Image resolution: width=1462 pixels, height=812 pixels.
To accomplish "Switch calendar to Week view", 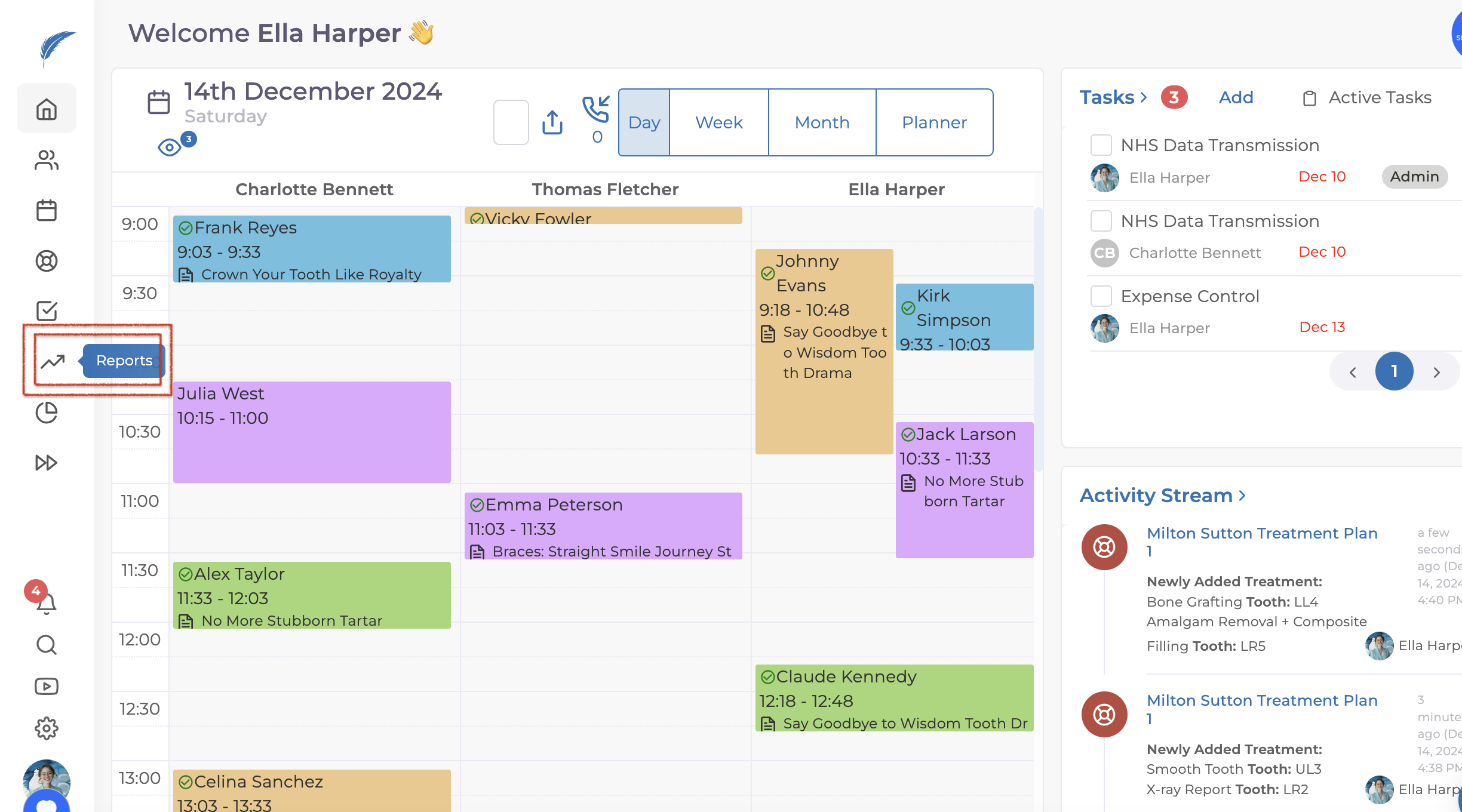I will click(718, 122).
